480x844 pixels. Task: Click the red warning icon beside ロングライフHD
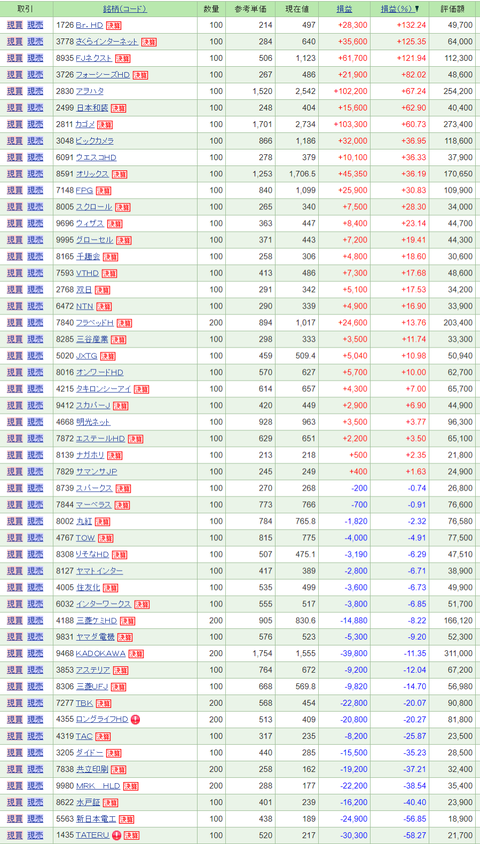[135, 720]
